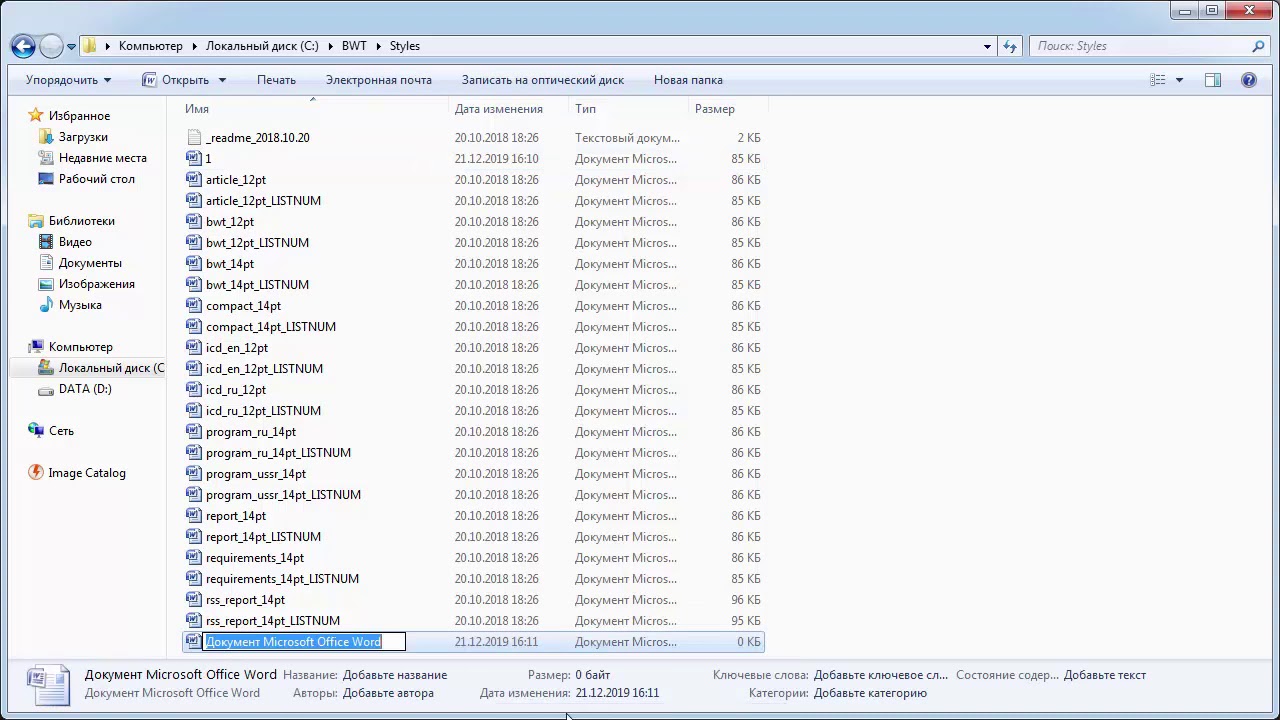Select Компьютер in the navigation pane
The width and height of the screenshot is (1280, 720).
tap(80, 347)
